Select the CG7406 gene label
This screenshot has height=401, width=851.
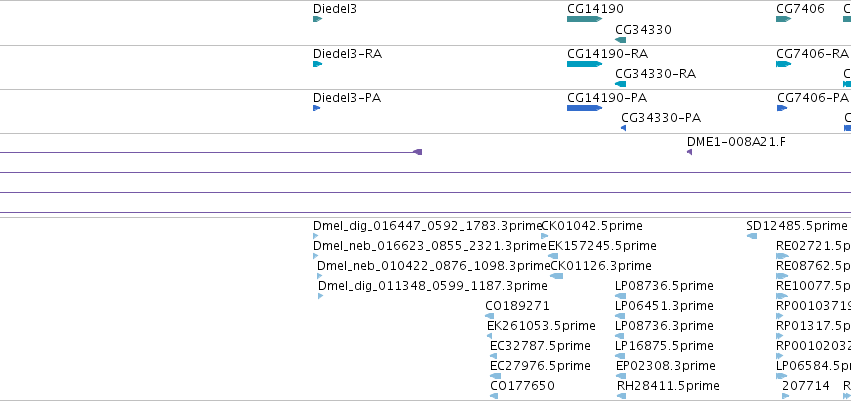click(800, 9)
